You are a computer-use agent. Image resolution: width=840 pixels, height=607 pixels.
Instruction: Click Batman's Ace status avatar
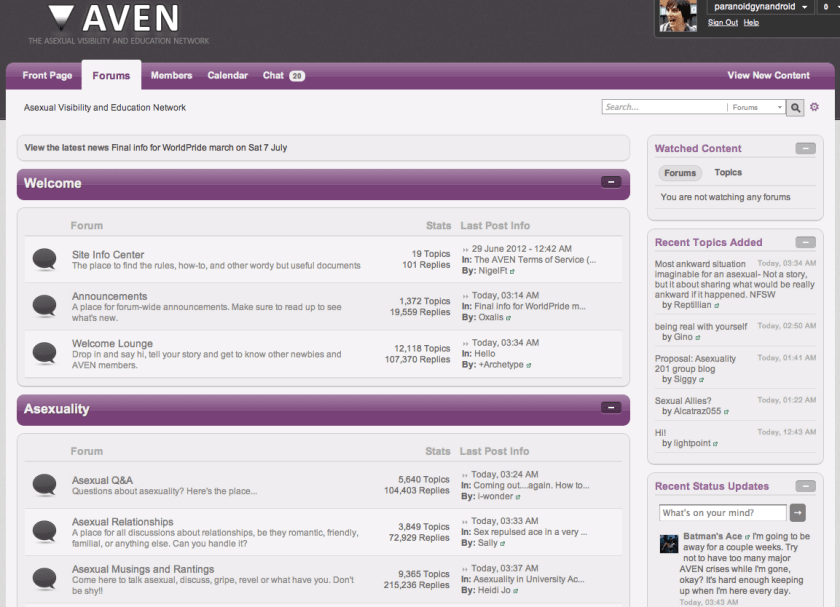[x=668, y=543]
